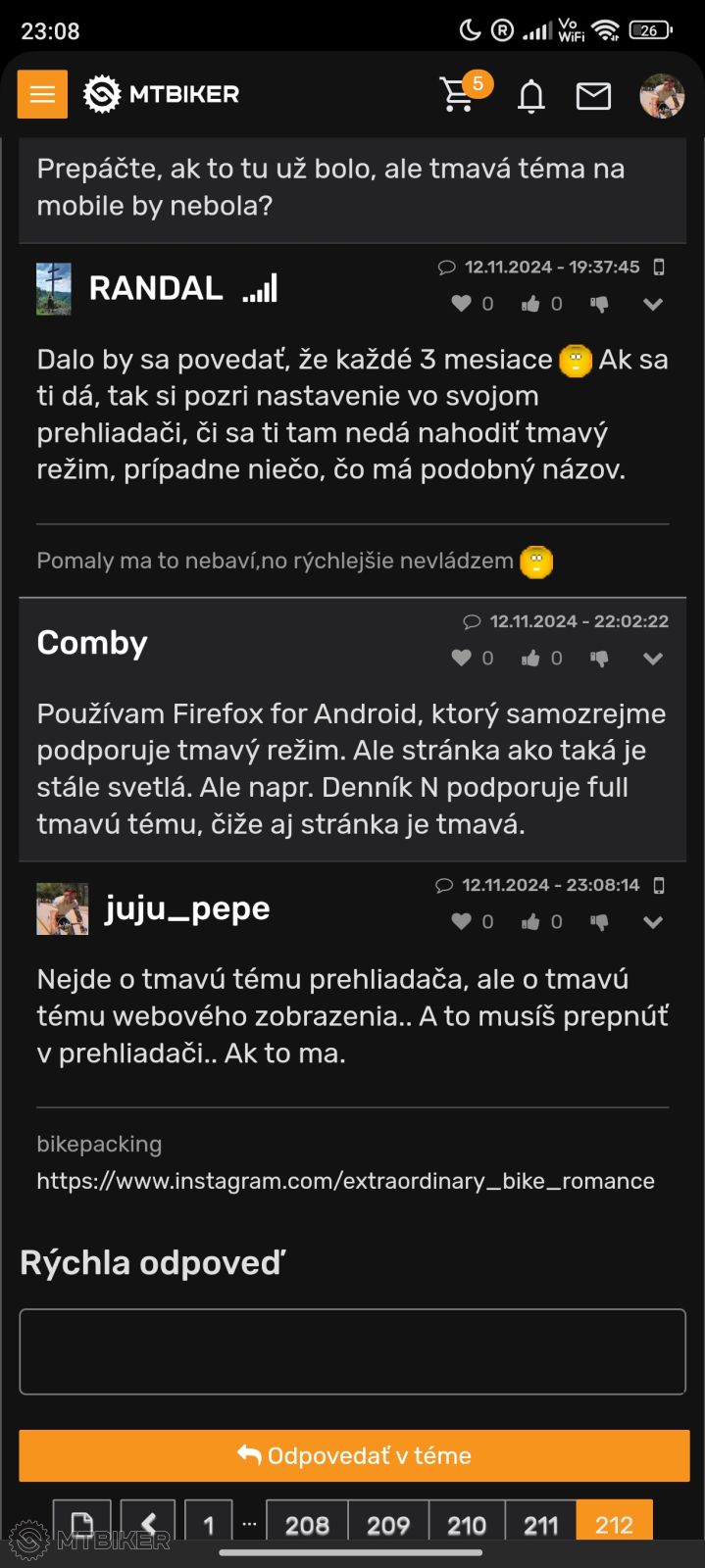
Task: Open the extraordinary_bike_romance Instagram link
Action: pos(345,1181)
